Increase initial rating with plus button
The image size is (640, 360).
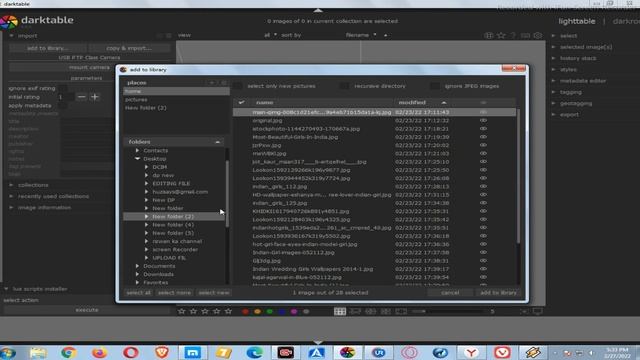pyautogui.click(x=95, y=97)
